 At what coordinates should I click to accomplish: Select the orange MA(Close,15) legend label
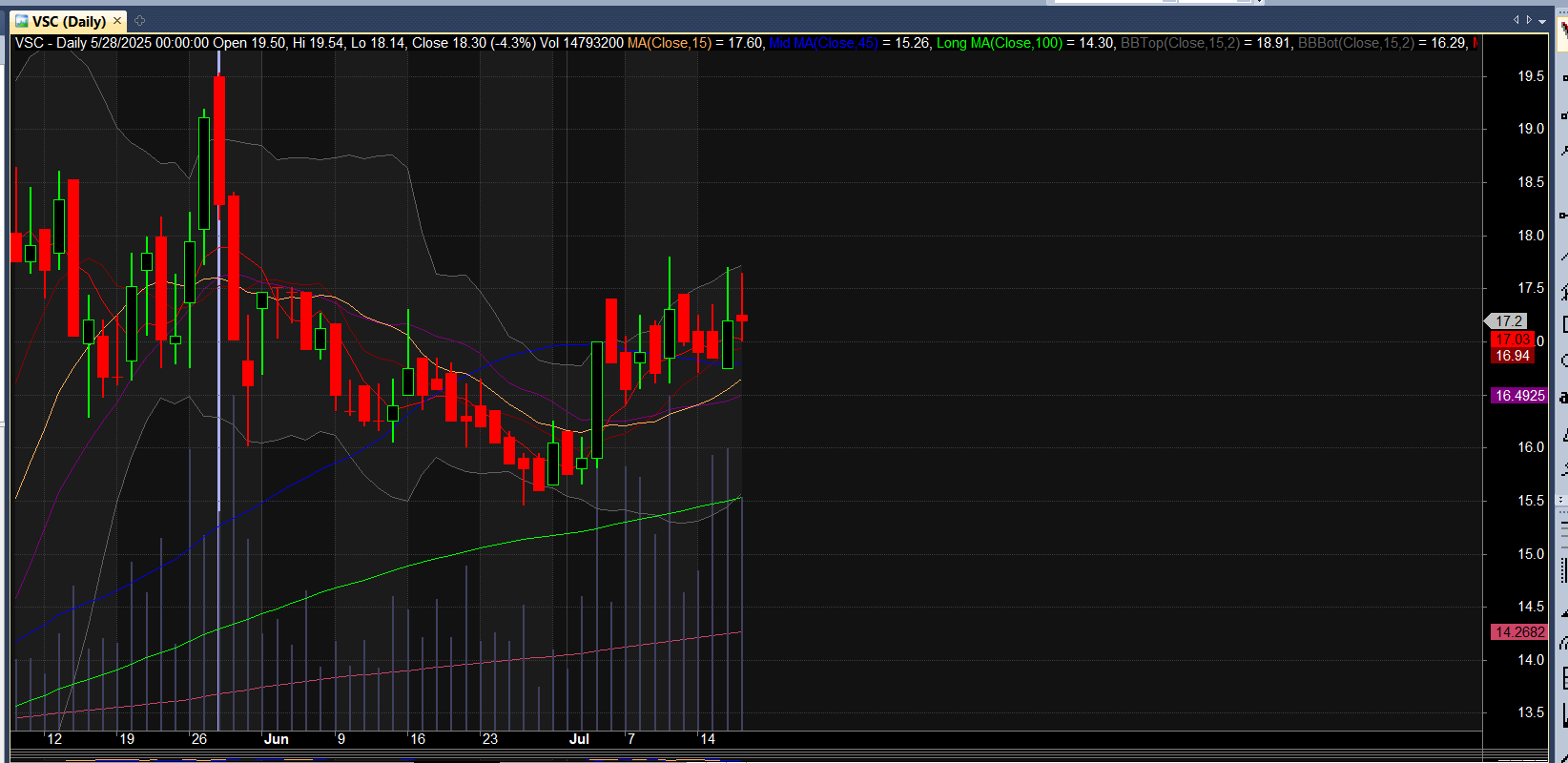[x=670, y=43]
